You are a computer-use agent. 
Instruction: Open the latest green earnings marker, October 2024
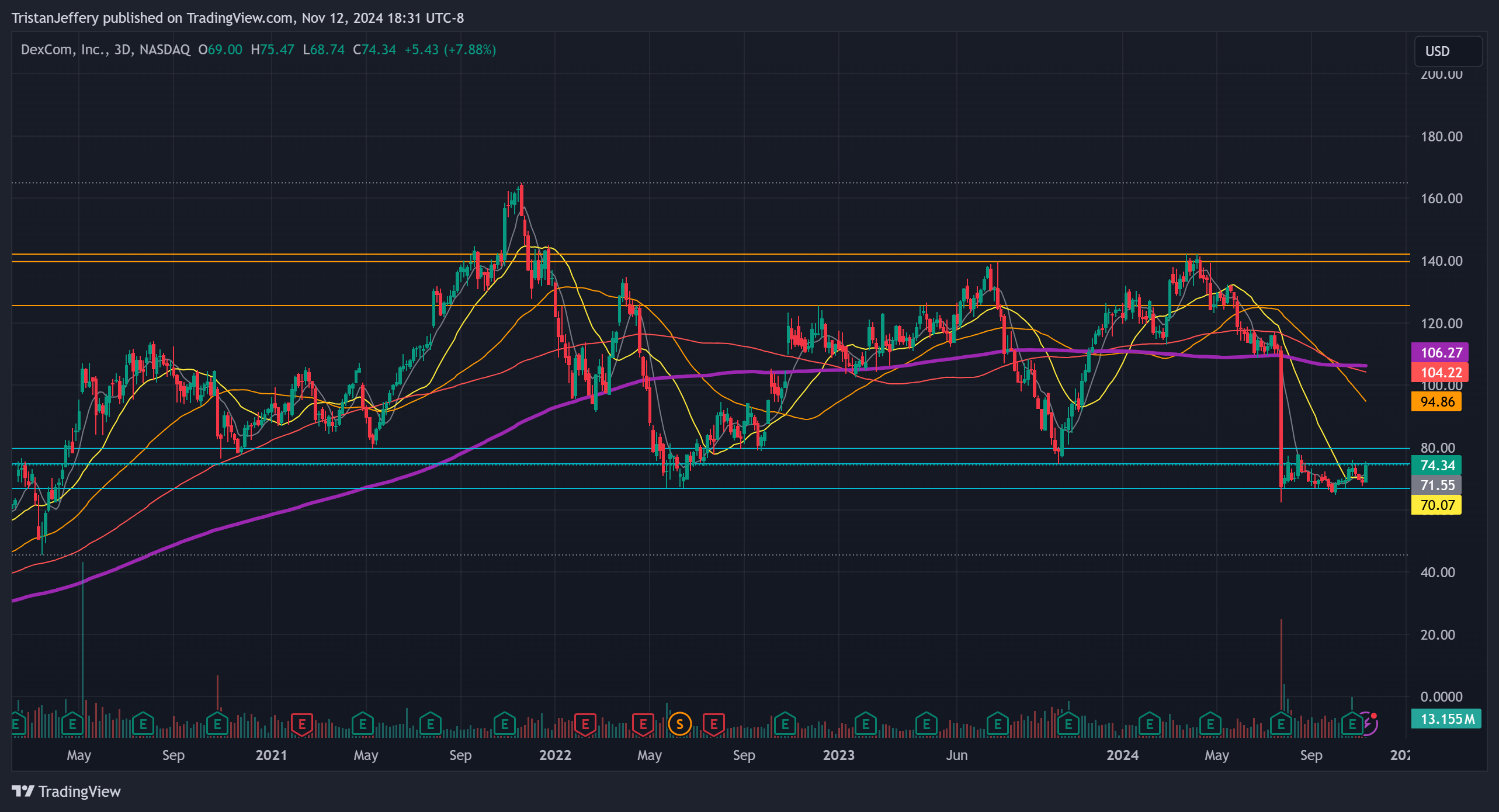pos(1352,724)
